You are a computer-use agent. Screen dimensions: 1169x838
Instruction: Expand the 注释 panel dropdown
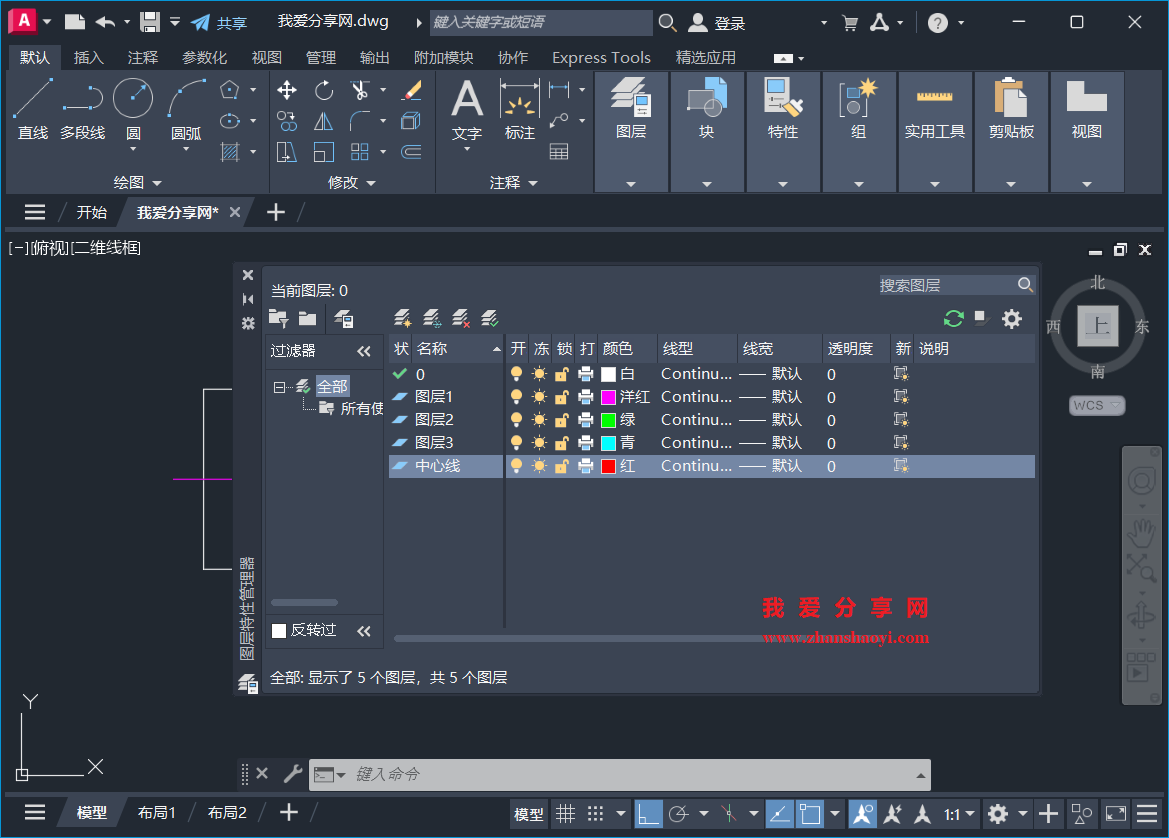514,183
